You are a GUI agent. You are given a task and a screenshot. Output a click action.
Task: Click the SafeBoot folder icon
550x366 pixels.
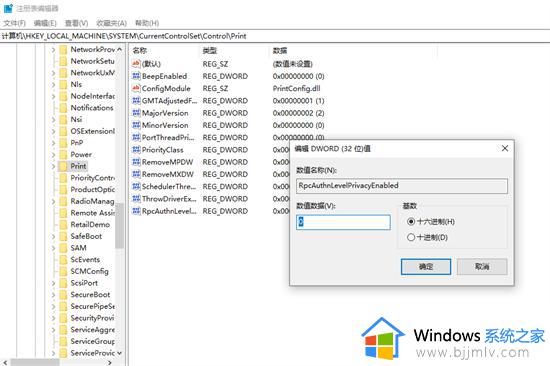pyautogui.click(x=63, y=237)
